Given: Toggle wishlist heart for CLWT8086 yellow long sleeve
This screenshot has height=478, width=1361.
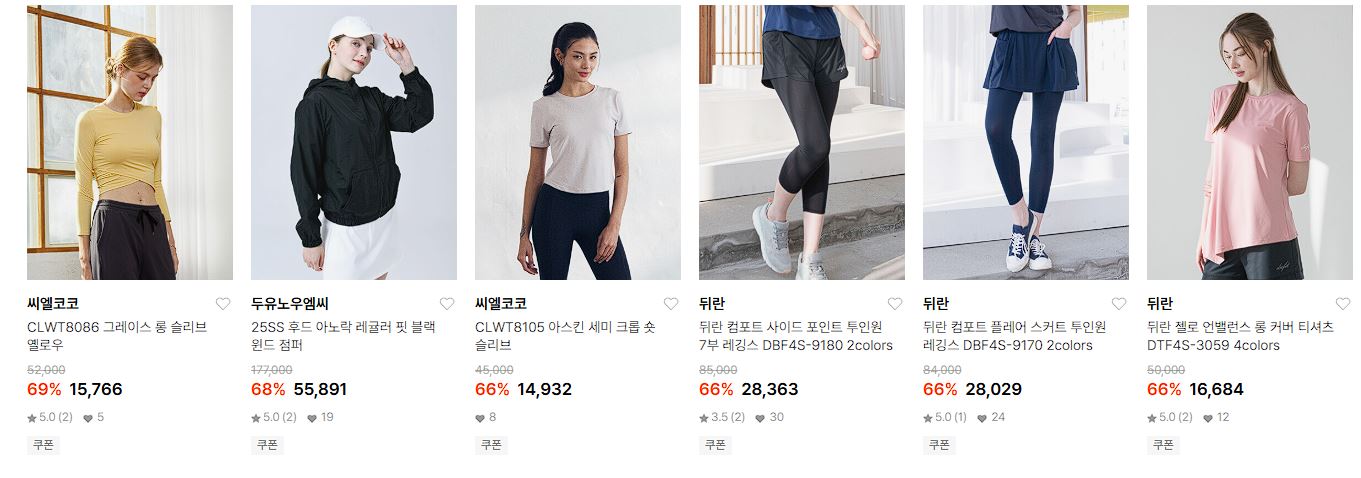Looking at the screenshot, I should pos(223,304).
